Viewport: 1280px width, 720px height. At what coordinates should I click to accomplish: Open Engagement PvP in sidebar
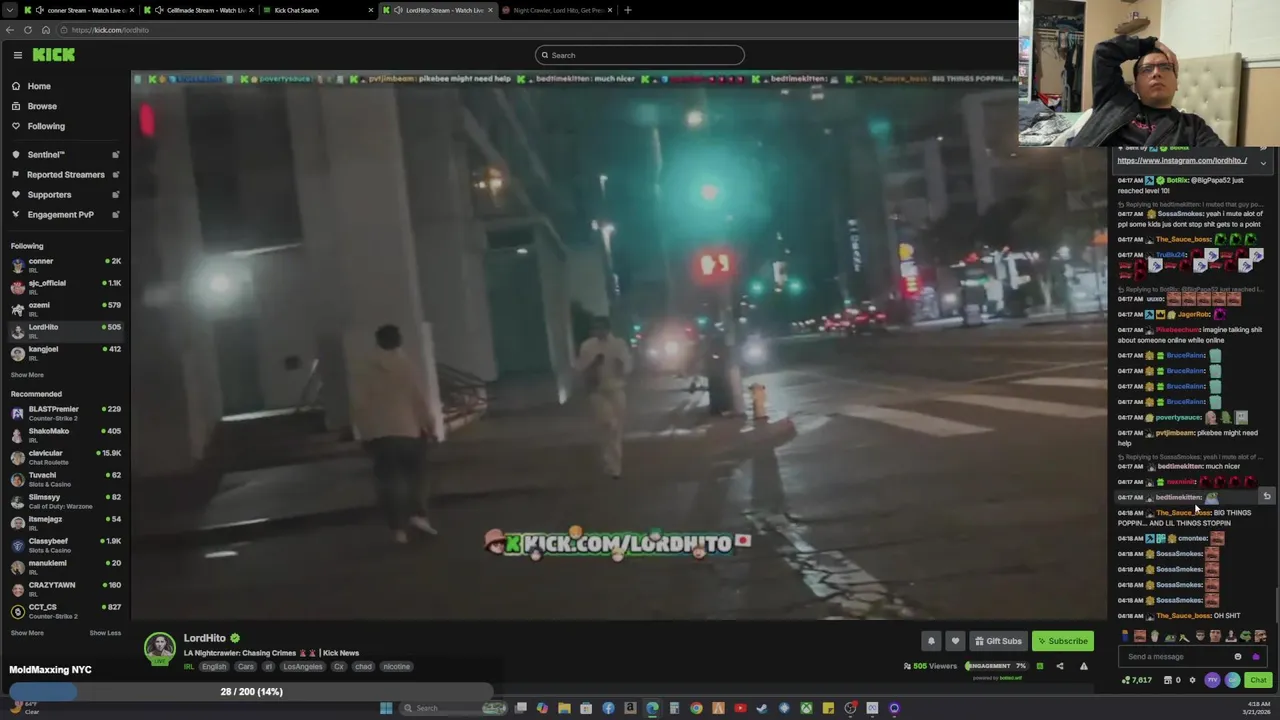pyautogui.click(x=60, y=214)
